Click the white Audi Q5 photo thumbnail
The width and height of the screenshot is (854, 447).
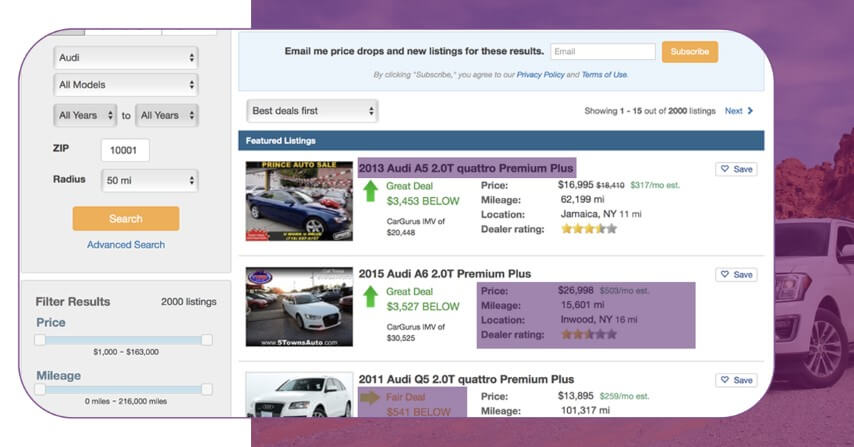click(x=299, y=395)
